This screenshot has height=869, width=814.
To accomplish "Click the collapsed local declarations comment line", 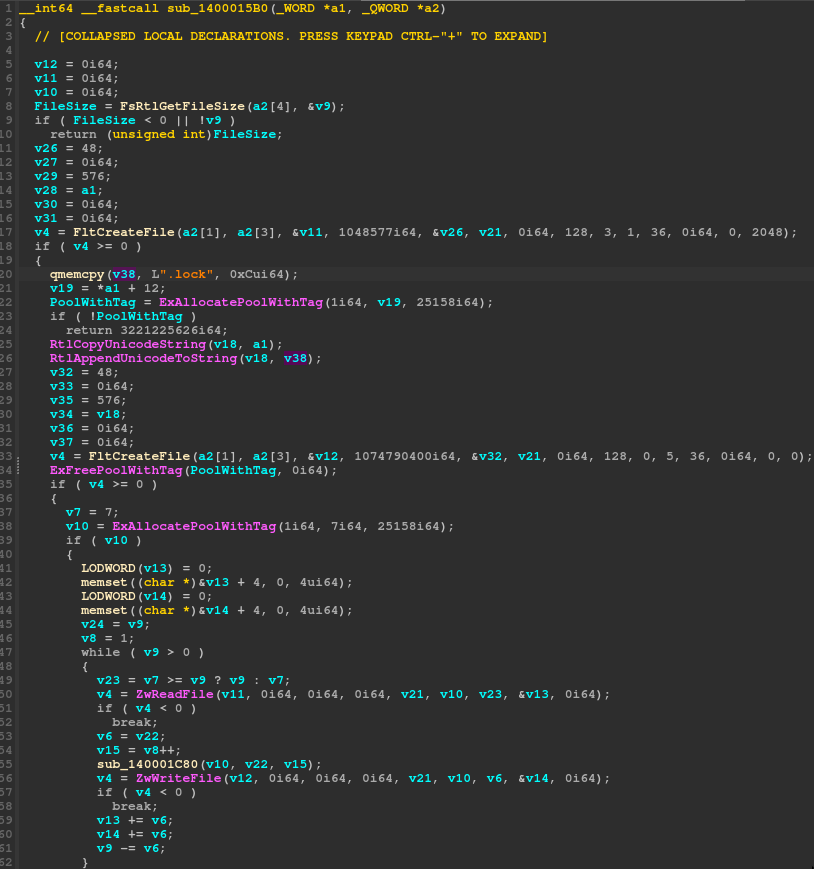I will [x=291, y=37].
